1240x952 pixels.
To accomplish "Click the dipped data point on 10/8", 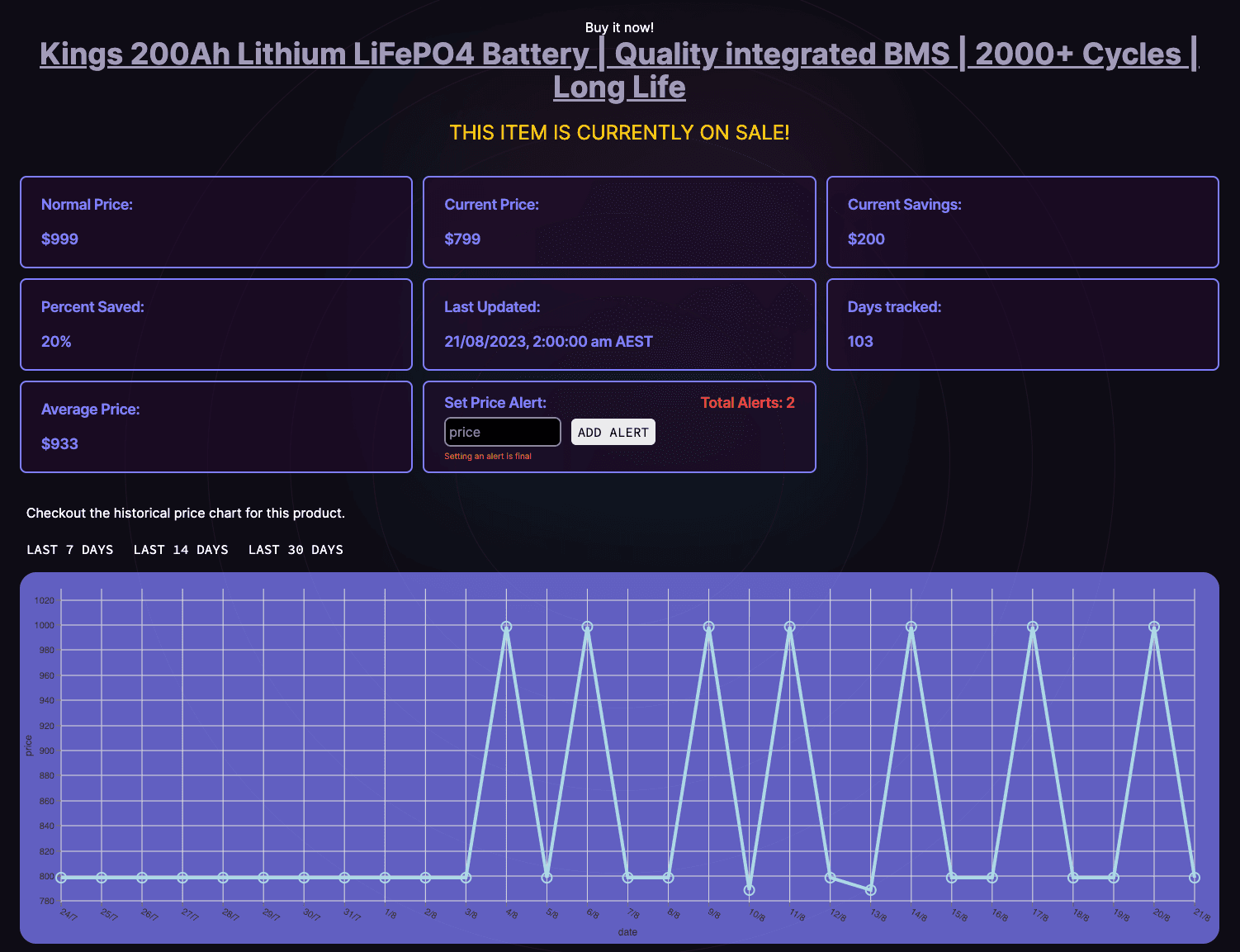I will (x=748, y=890).
